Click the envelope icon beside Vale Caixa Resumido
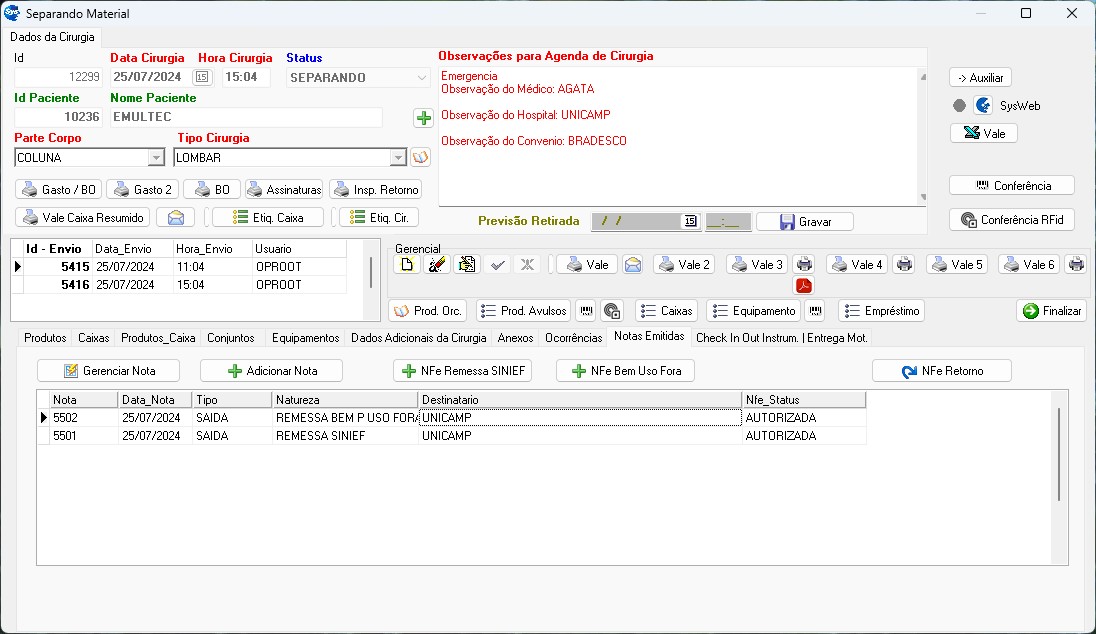This screenshot has width=1096, height=634. (x=175, y=218)
